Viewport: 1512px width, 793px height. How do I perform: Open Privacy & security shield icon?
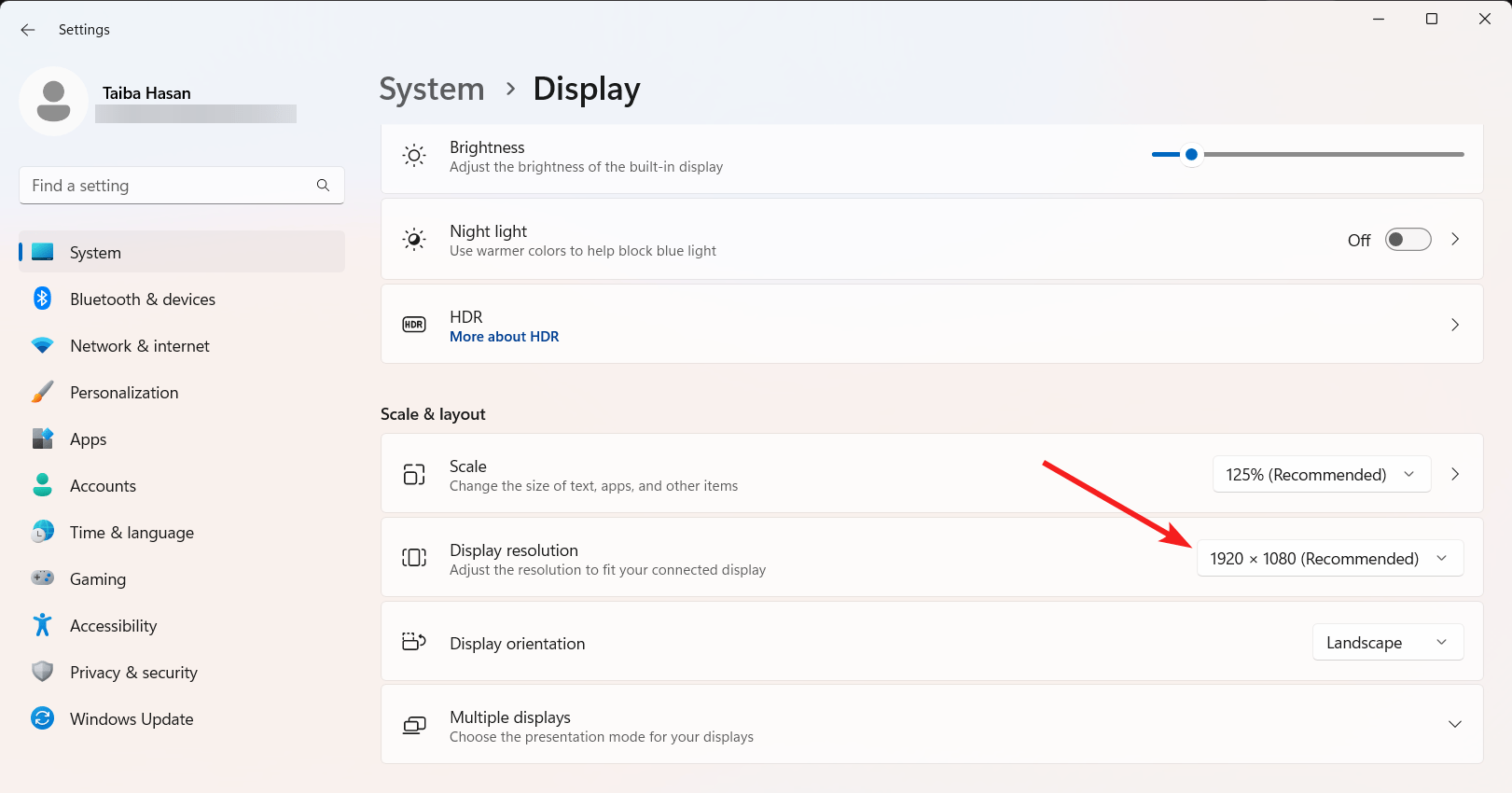pyautogui.click(x=42, y=672)
